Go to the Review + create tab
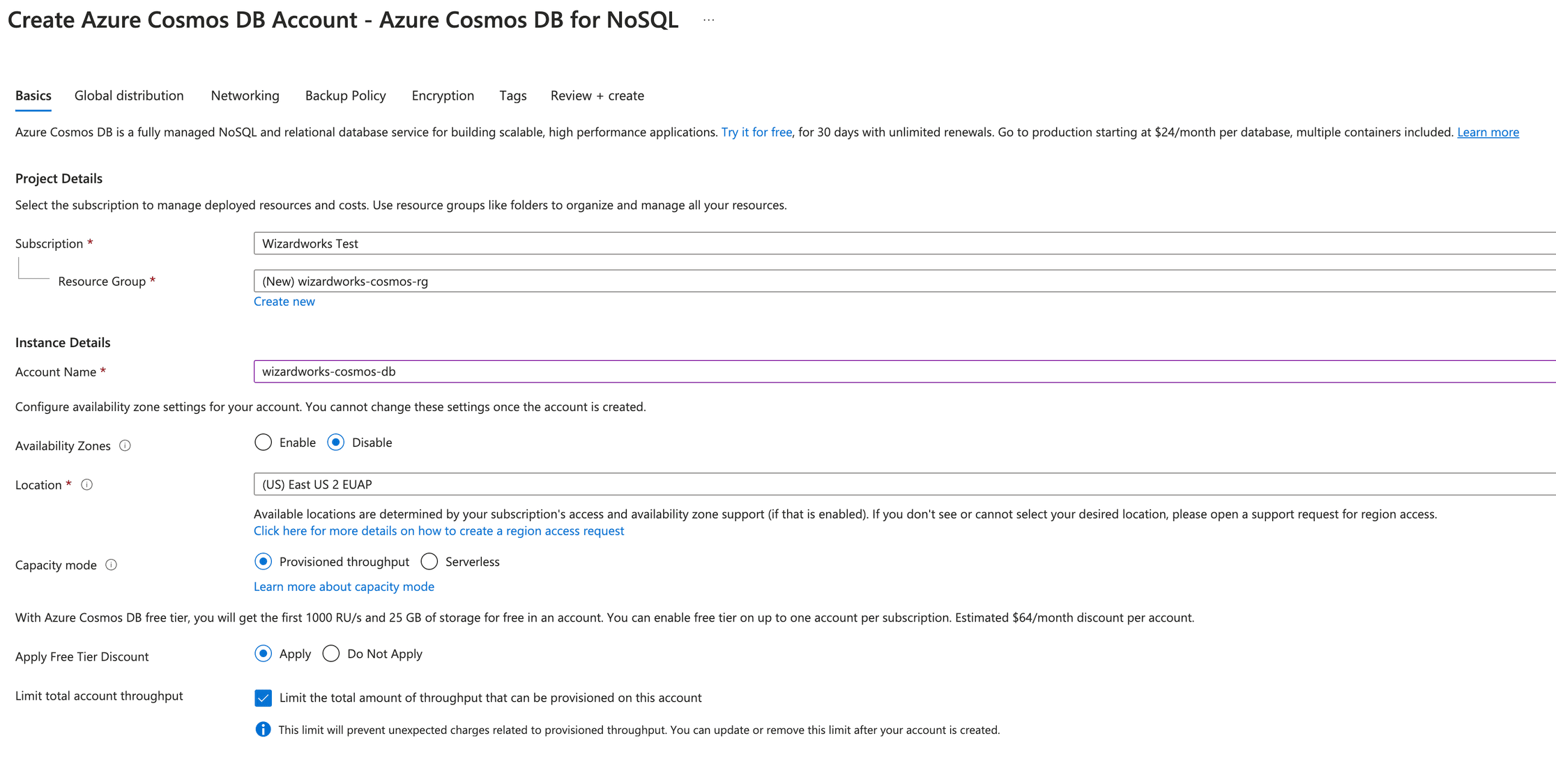The width and height of the screenshot is (1556, 784). click(597, 95)
